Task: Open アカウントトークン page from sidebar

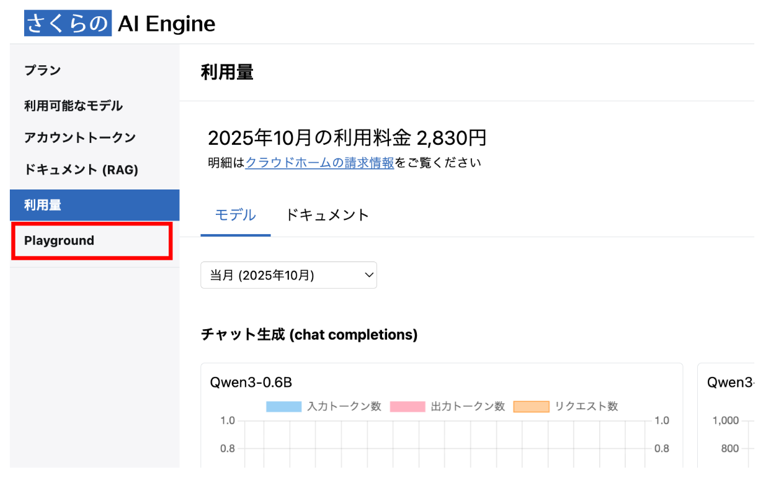Action: (80, 138)
